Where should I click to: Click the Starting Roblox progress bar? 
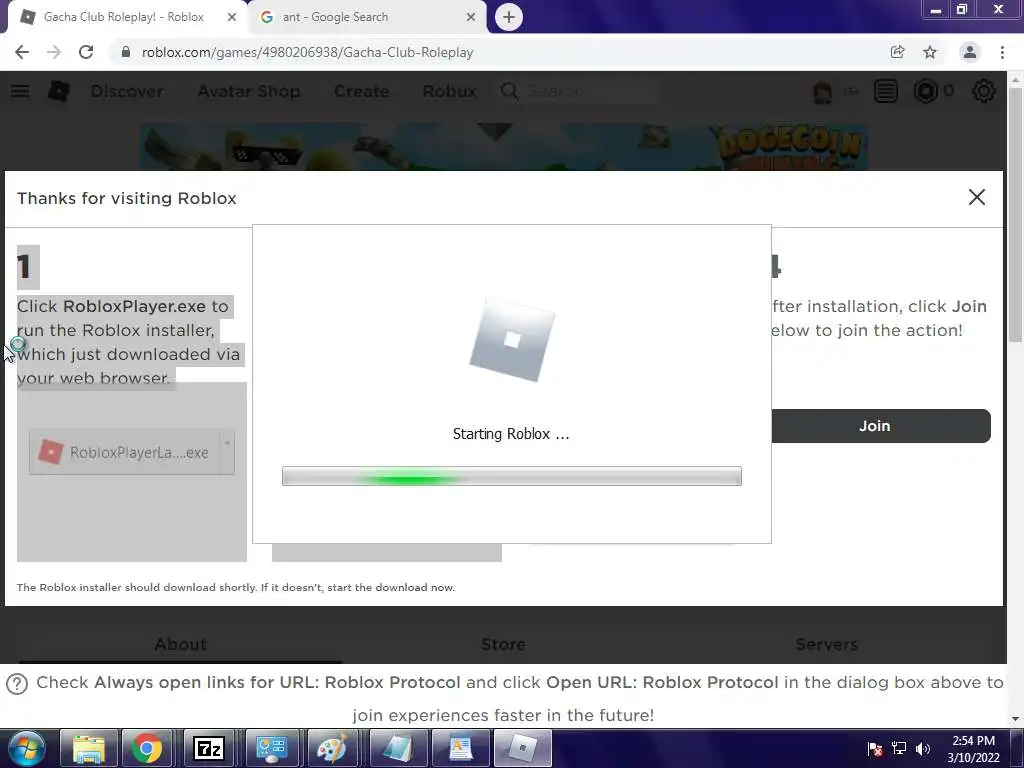pos(511,476)
